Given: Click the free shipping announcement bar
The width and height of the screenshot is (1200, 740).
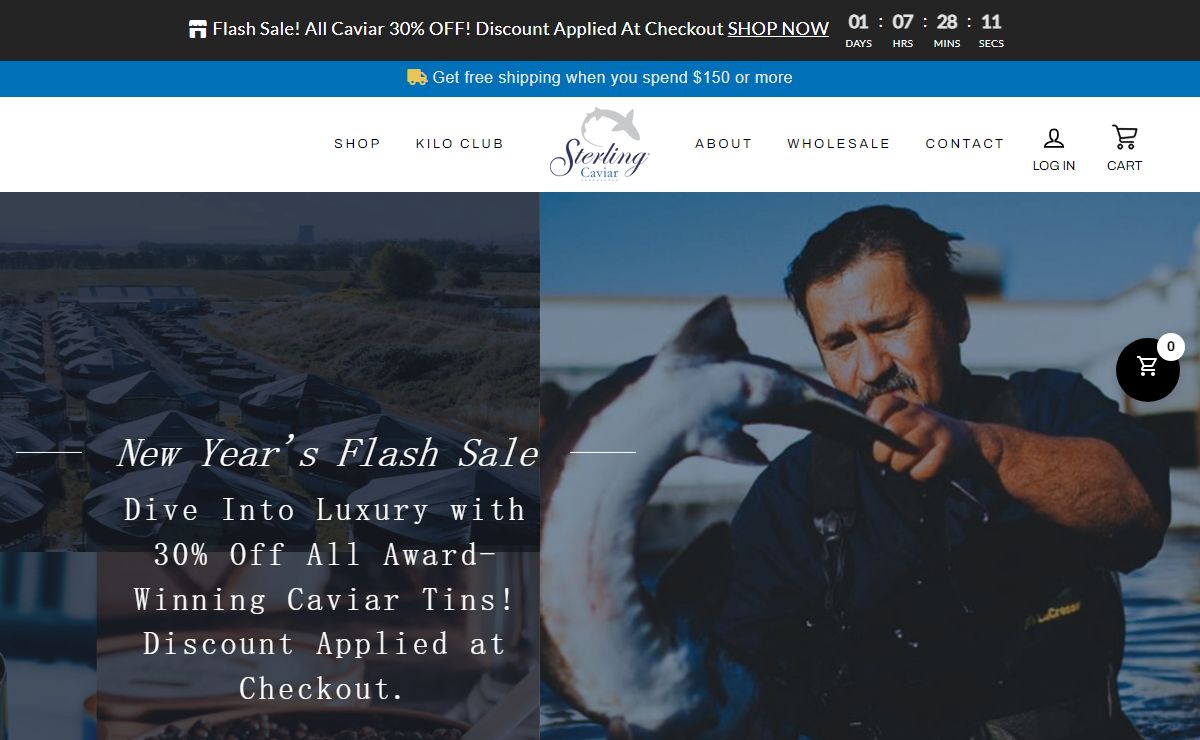Looking at the screenshot, I should tap(600, 78).
